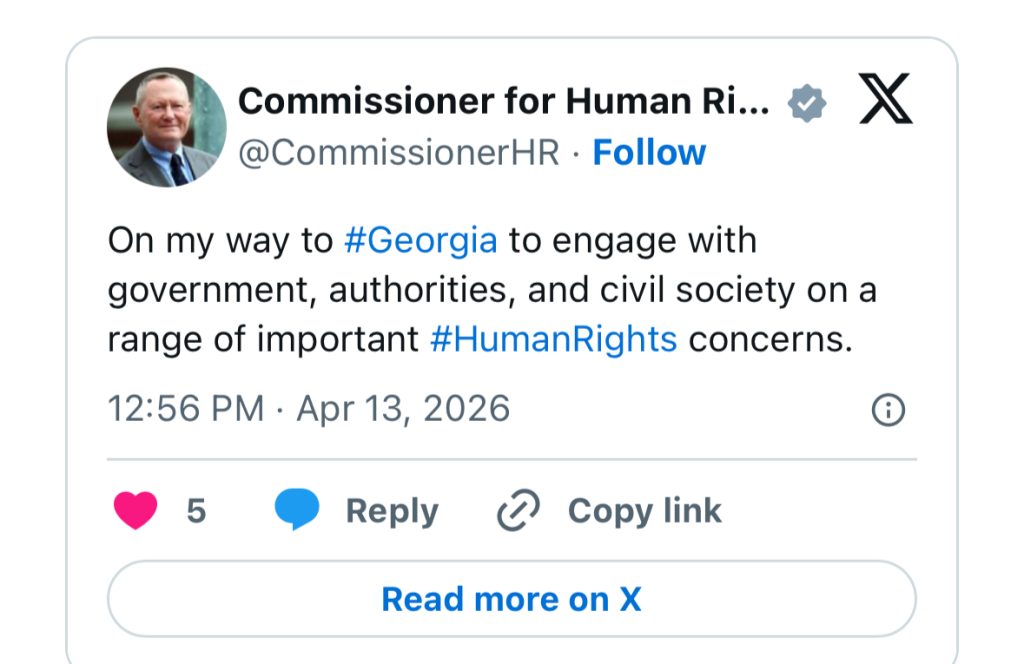Open the #HumanRights hashtag
Screen dimensions: 1024x664
click(x=553, y=340)
